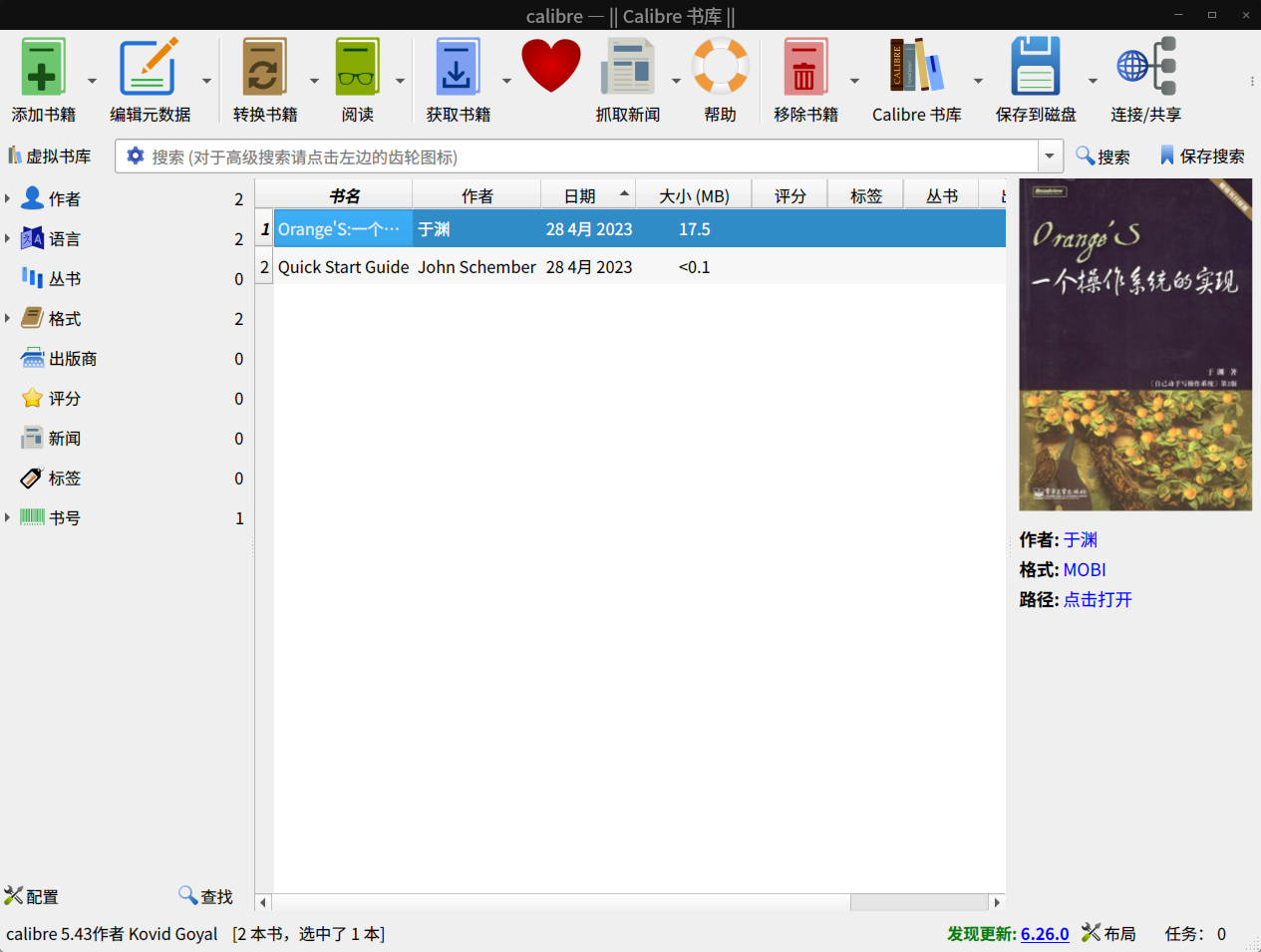Viewport: 1261px width, 952px height.
Task: Click the Help (帮助) lifebuoy icon
Action: coord(720,68)
